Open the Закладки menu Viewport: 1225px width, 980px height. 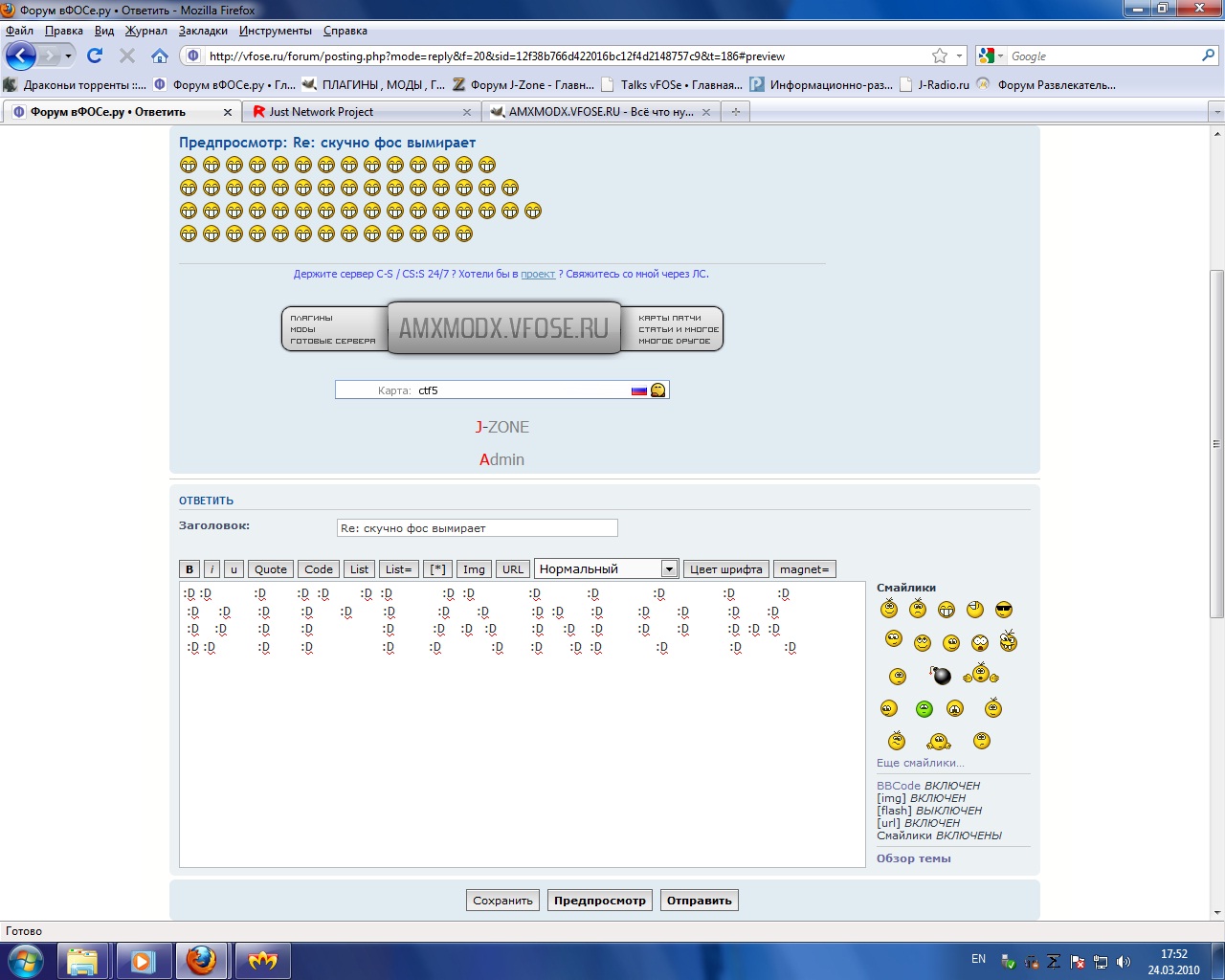[x=203, y=31]
